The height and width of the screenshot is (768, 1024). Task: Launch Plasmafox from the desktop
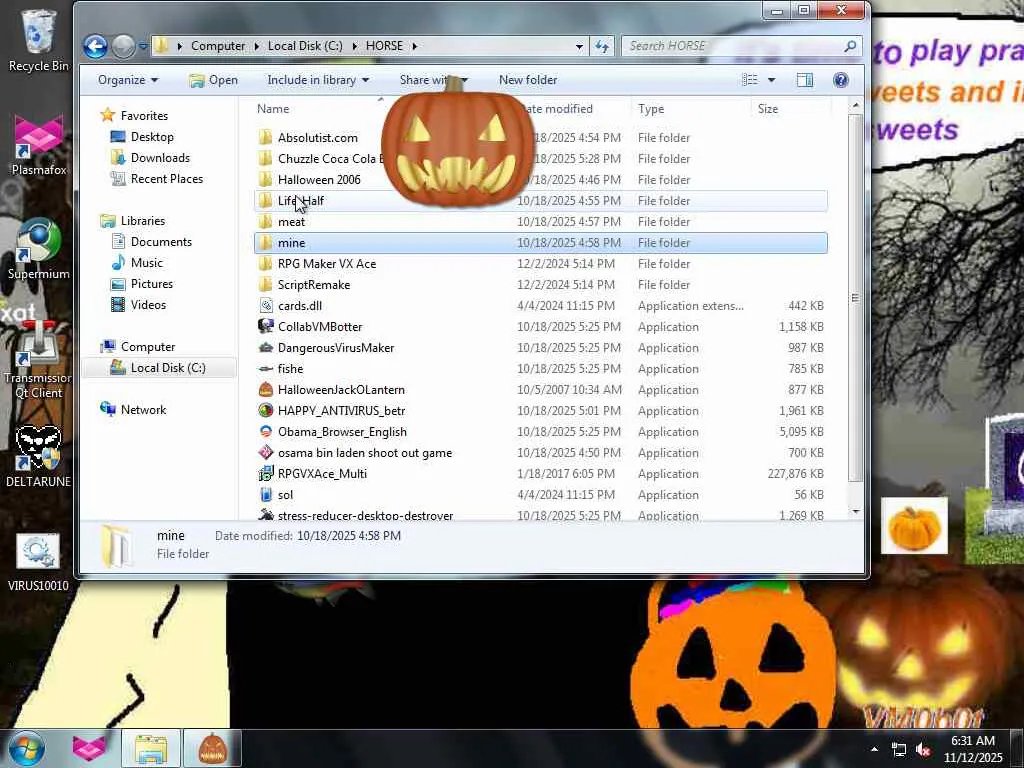[39, 145]
